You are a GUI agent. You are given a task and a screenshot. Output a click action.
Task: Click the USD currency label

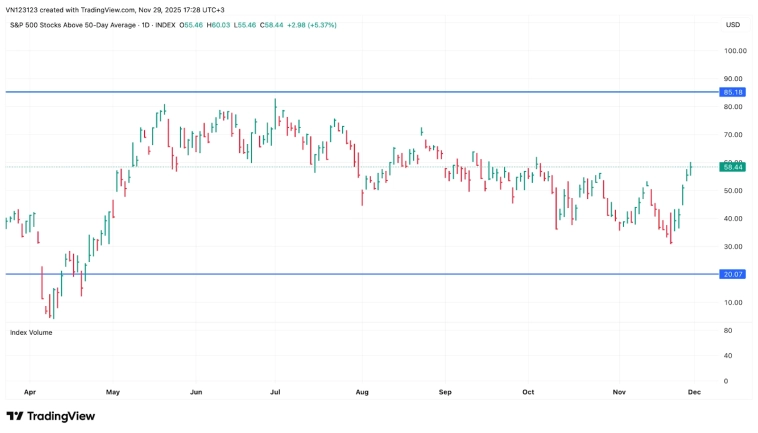coord(733,25)
